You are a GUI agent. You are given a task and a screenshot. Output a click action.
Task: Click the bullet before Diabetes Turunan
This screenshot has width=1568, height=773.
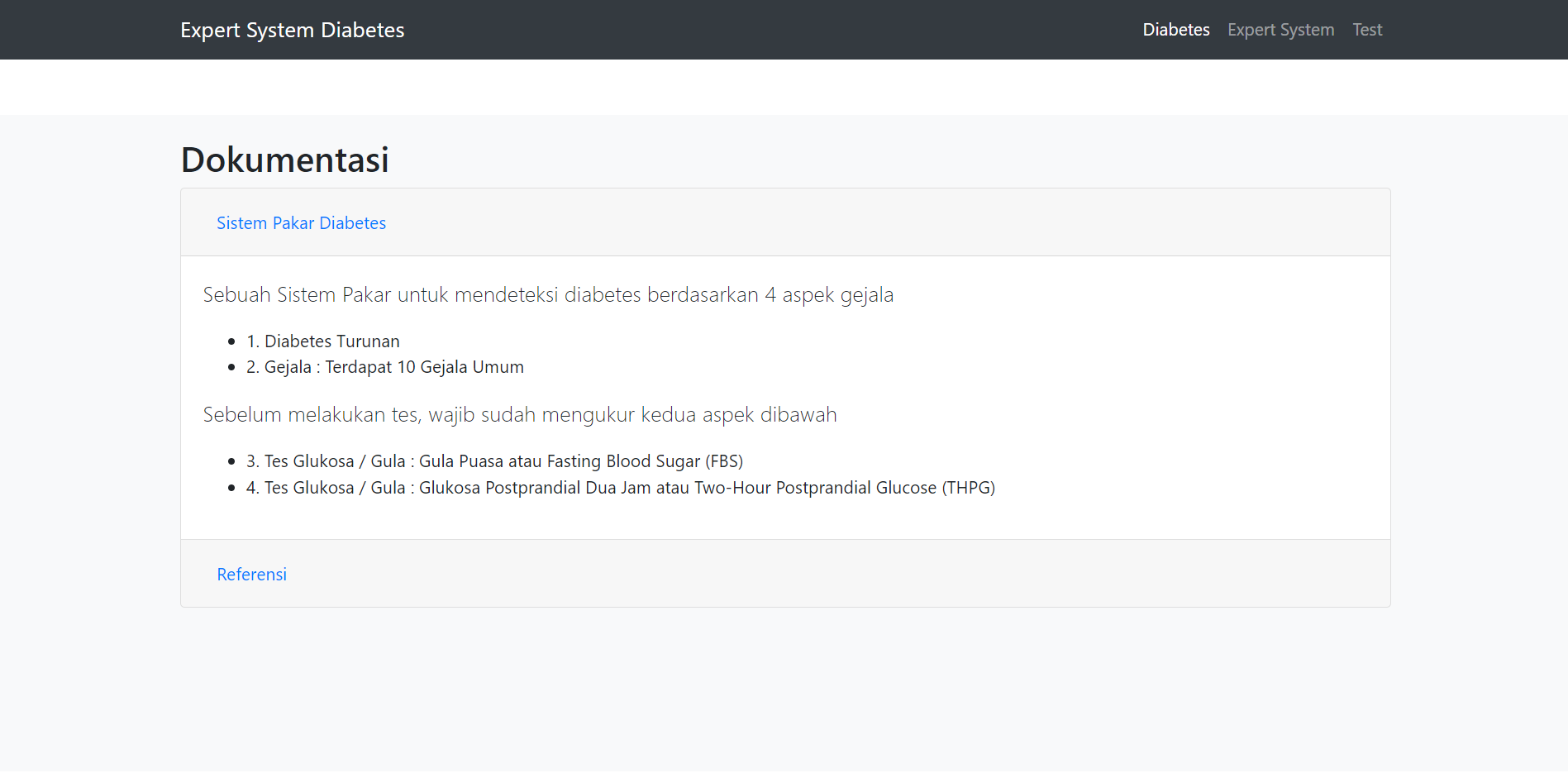[x=231, y=341]
